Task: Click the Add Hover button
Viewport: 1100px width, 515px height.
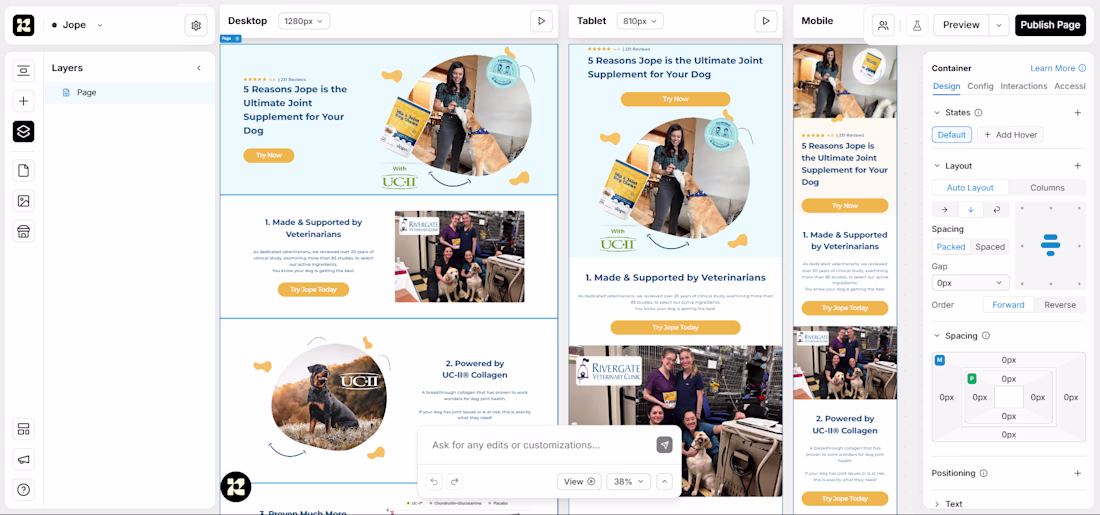Action: click(1010, 135)
